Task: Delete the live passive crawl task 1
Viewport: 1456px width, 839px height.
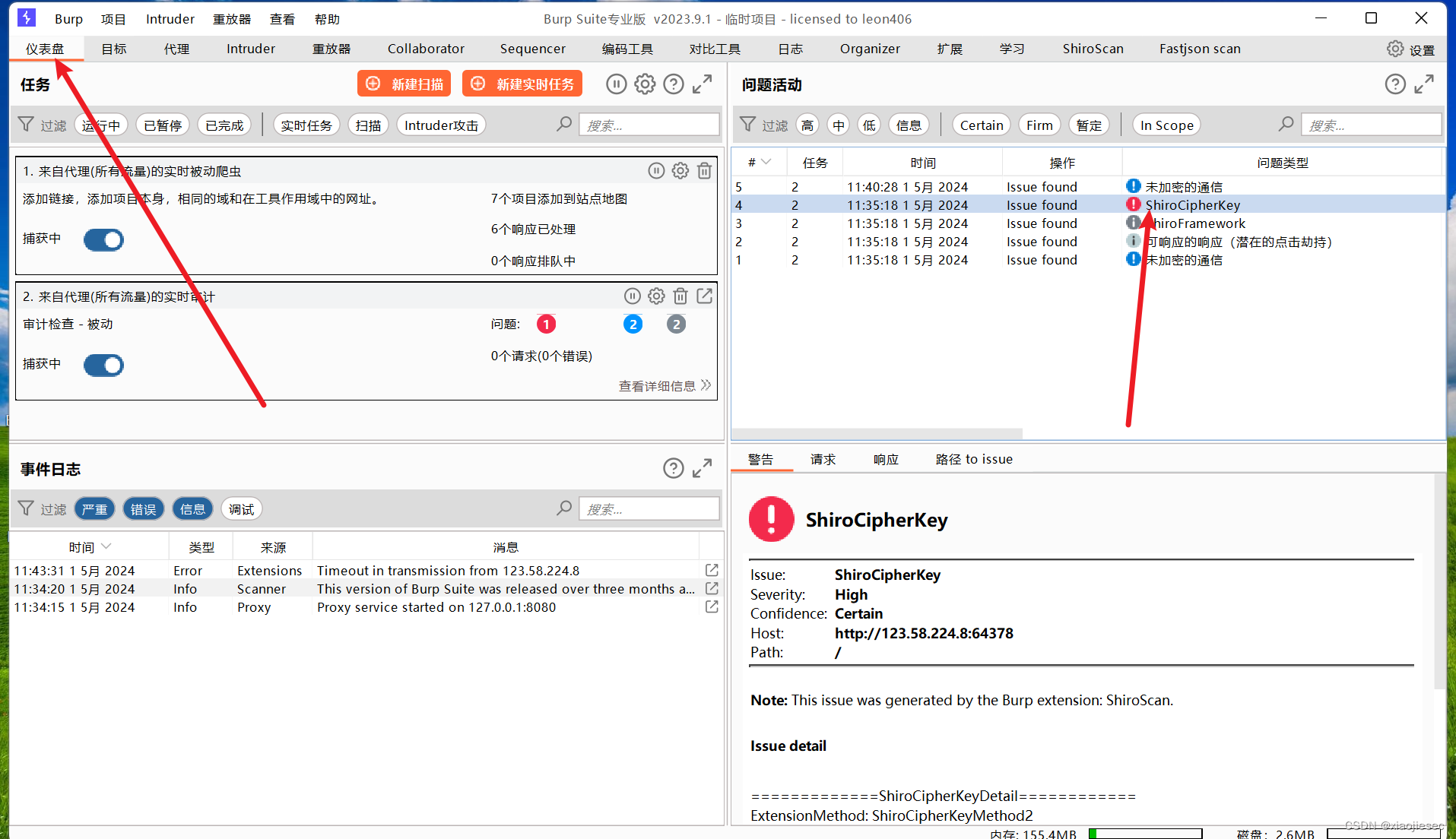Action: pos(705,171)
